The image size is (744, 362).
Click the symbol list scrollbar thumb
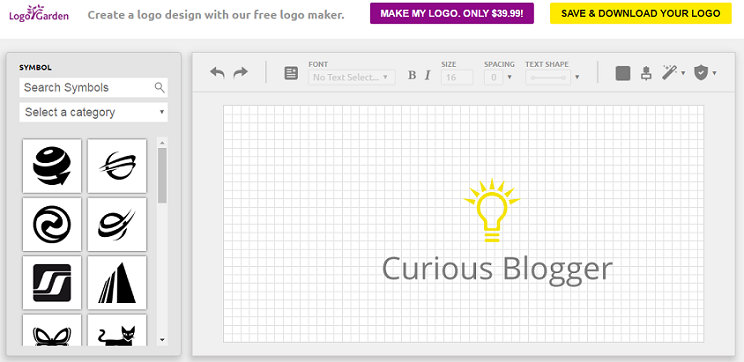coord(162,175)
